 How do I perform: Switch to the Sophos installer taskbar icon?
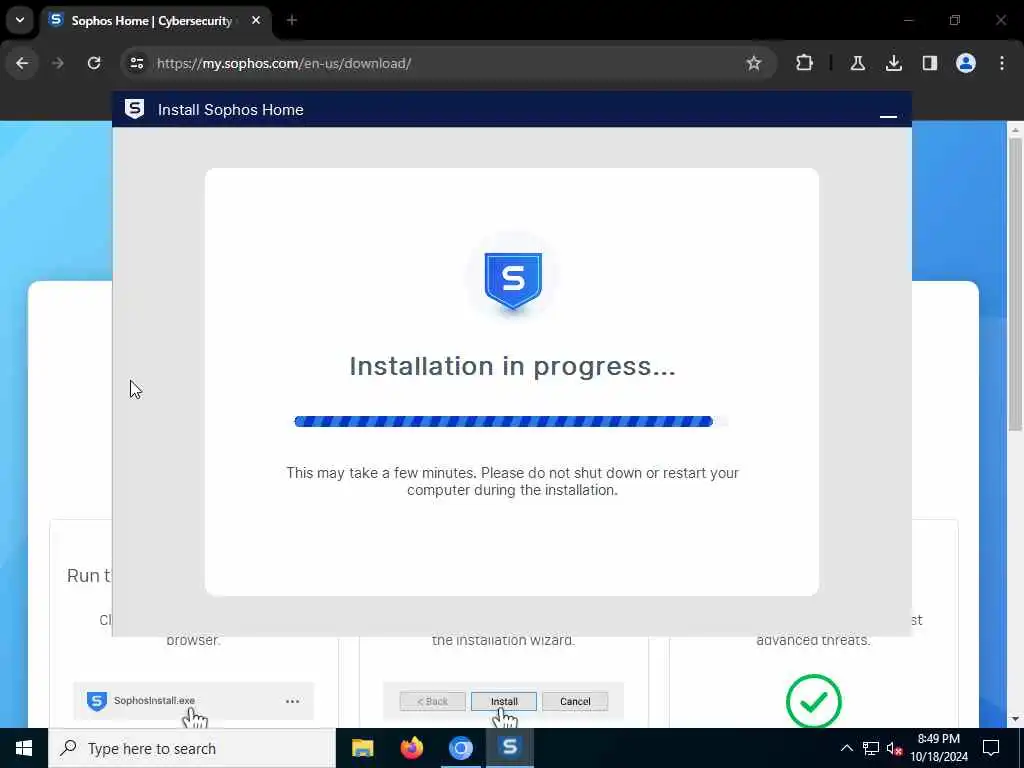(x=509, y=748)
